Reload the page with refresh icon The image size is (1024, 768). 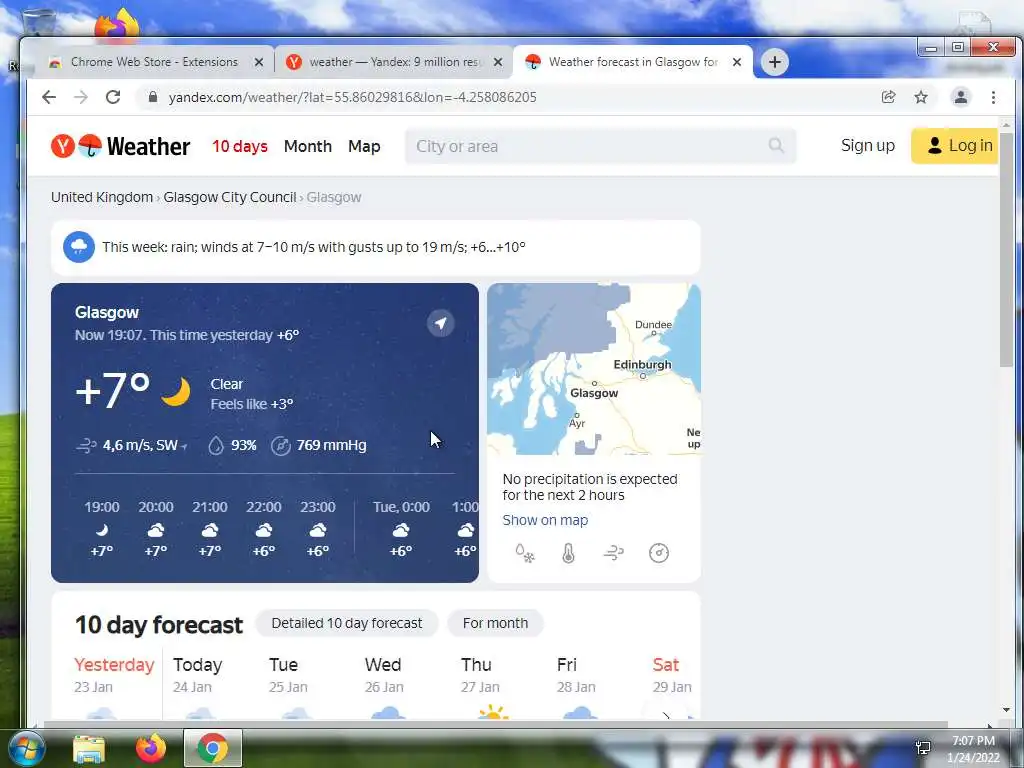coord(113,97)
